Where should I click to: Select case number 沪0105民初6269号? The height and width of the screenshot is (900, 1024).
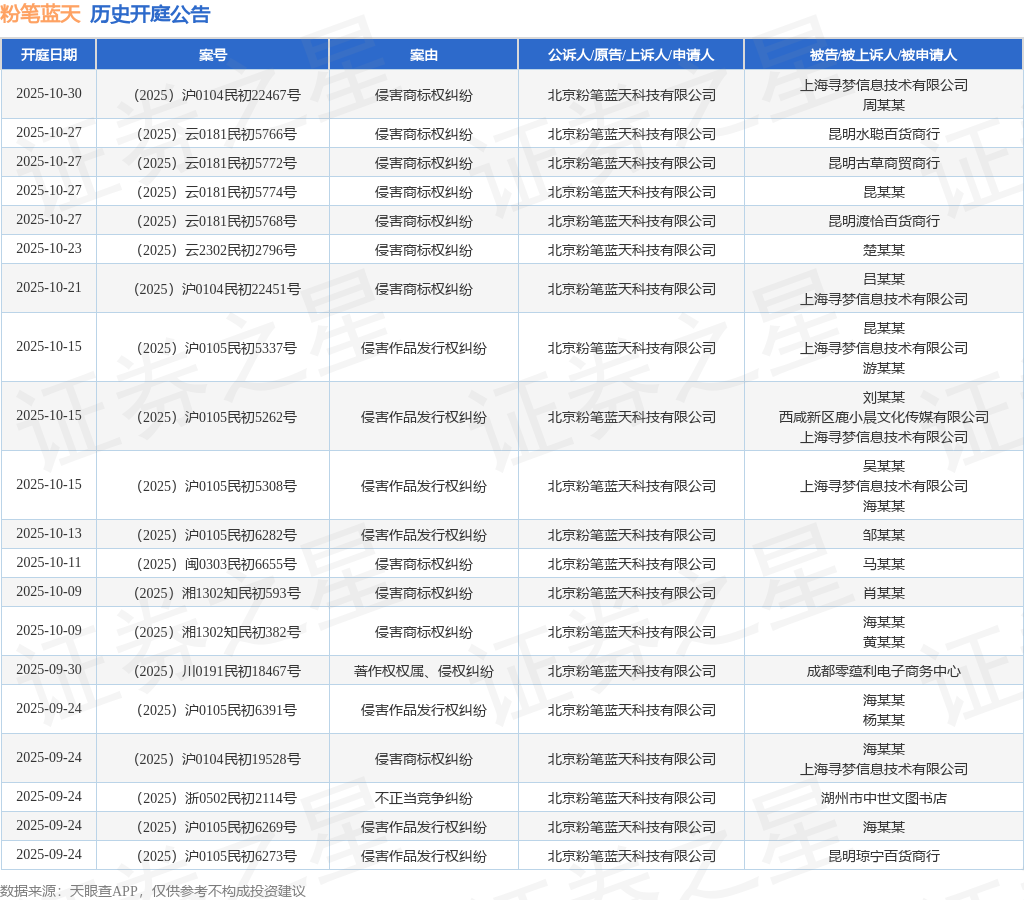click(x=217, y=827)
